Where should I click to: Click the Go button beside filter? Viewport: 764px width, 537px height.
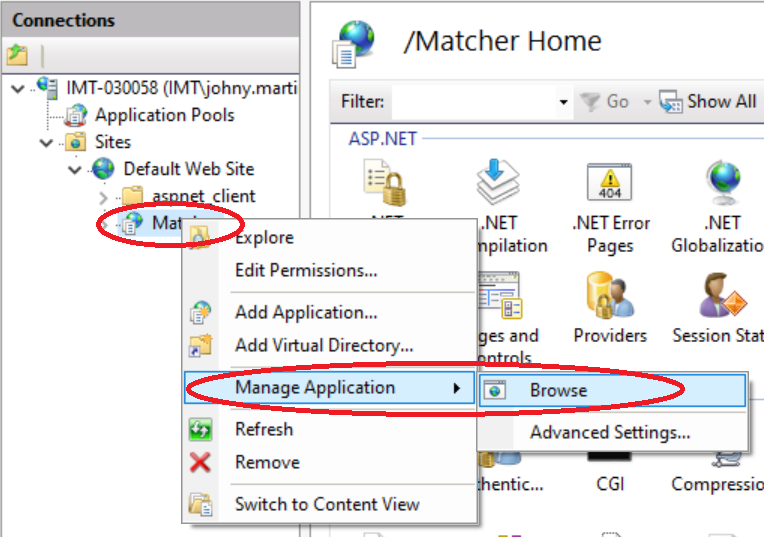[x=606, y=101]
